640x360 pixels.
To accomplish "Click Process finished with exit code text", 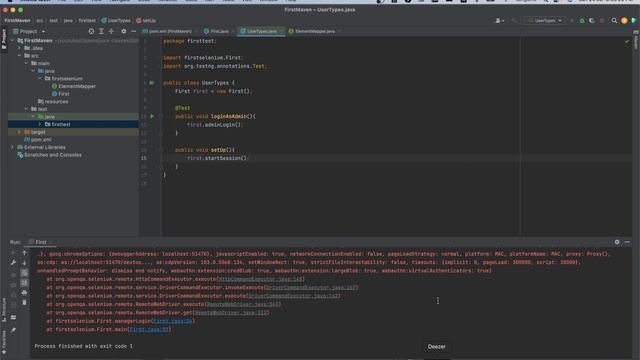I will coord(83,346).
